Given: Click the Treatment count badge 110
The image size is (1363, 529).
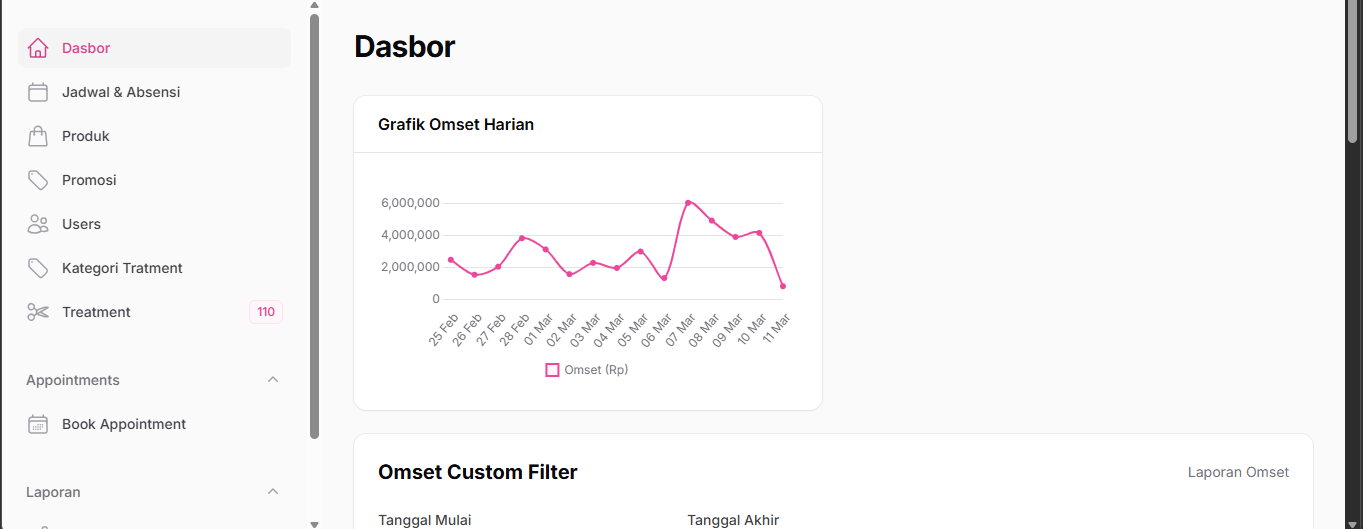Looking at the screenshot, I should [266, 312].
